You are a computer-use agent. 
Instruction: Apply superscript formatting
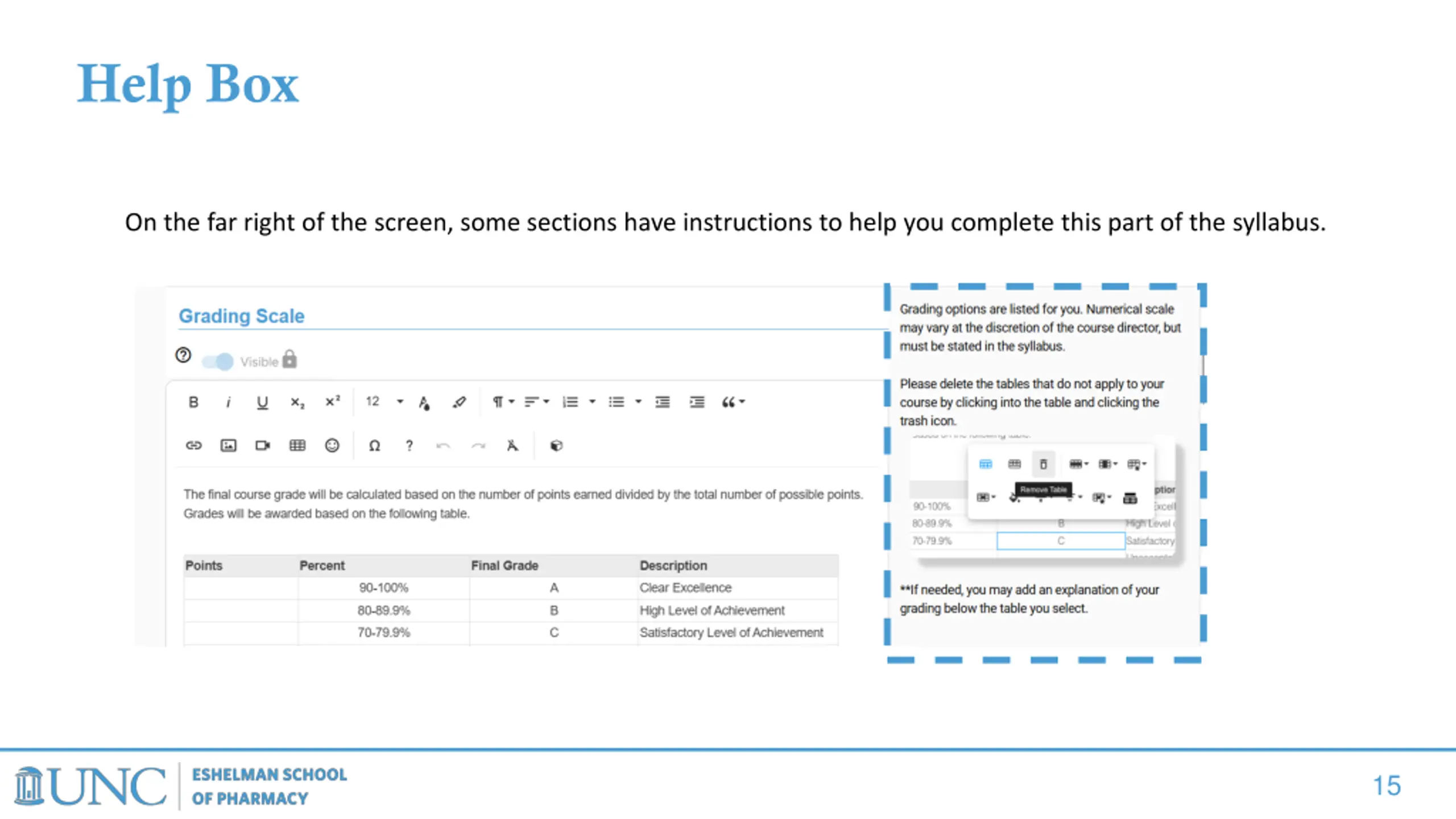[x=333, y=402]
